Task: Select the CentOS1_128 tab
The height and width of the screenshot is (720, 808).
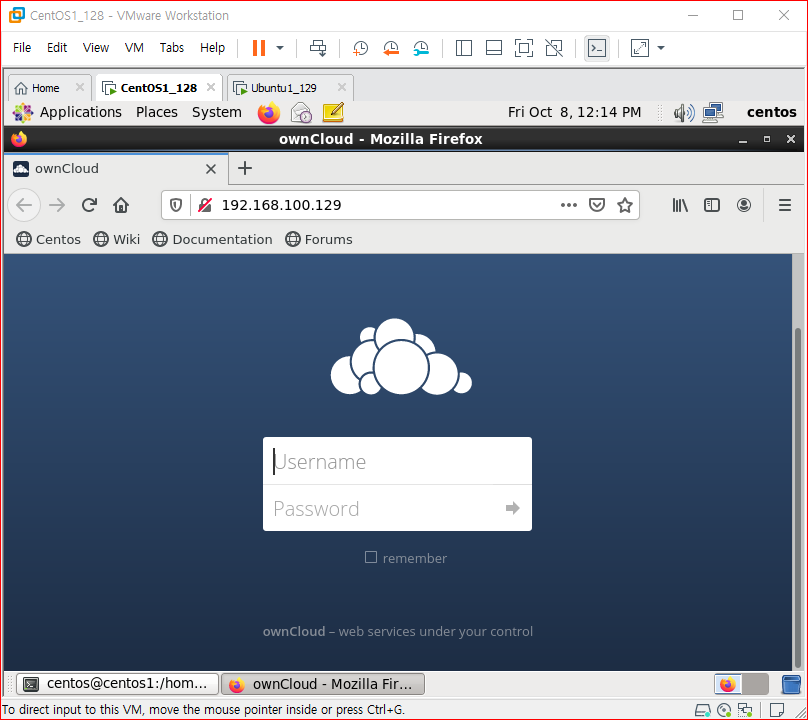Action: point(158,88)
